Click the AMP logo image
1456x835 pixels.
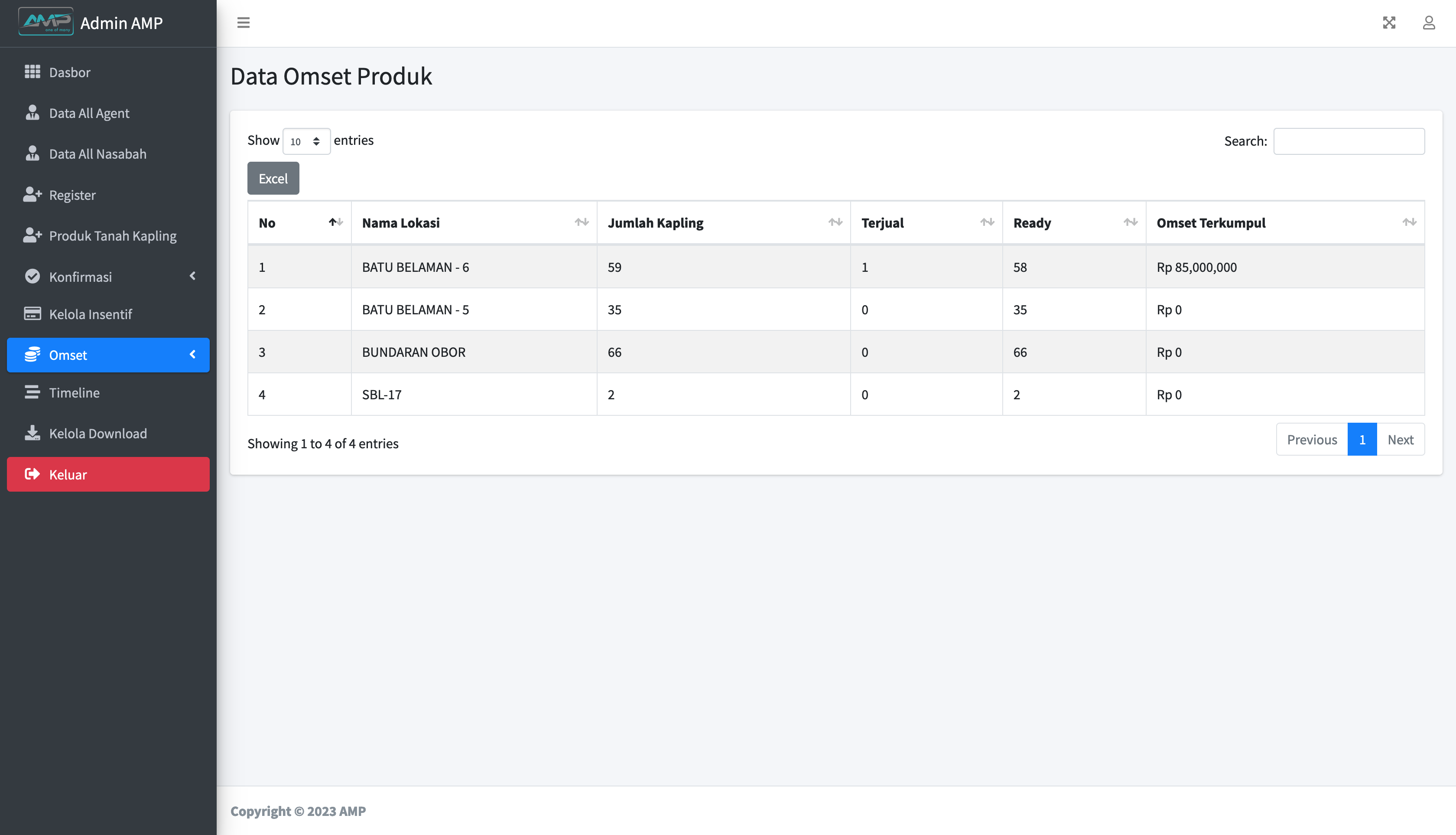coord(46,22)
